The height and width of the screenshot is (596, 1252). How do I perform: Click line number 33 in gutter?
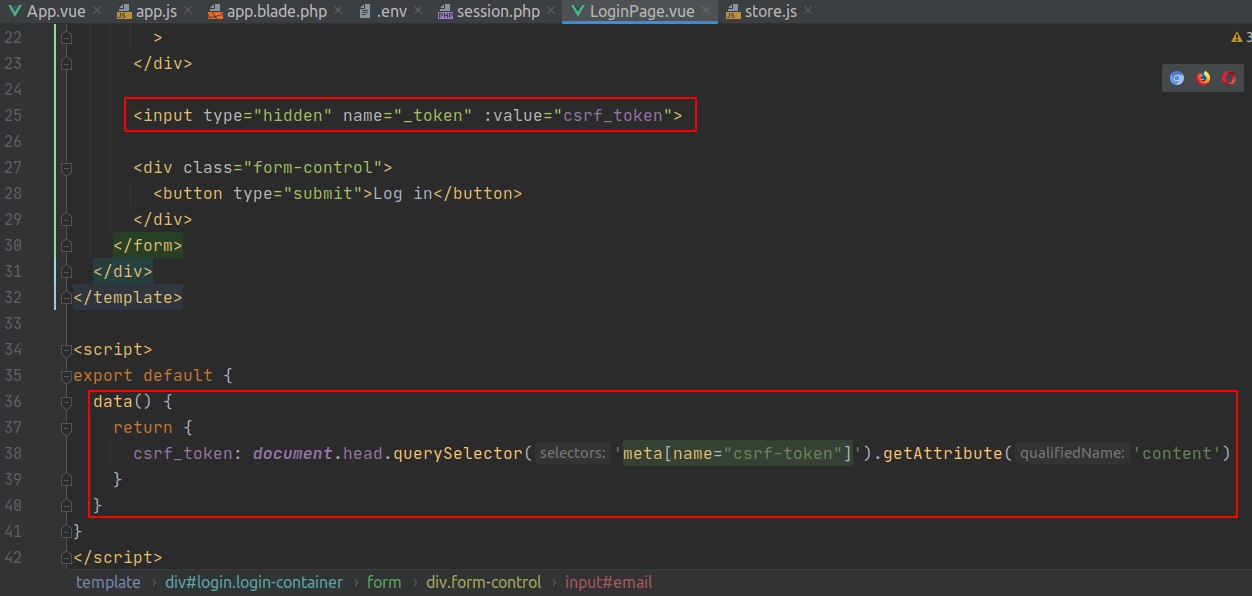click(x=13, y=323)
